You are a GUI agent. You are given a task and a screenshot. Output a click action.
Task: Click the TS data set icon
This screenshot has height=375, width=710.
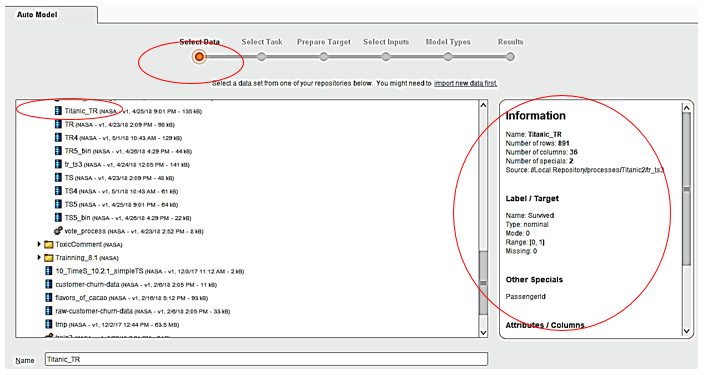click(x=58, y=178)
